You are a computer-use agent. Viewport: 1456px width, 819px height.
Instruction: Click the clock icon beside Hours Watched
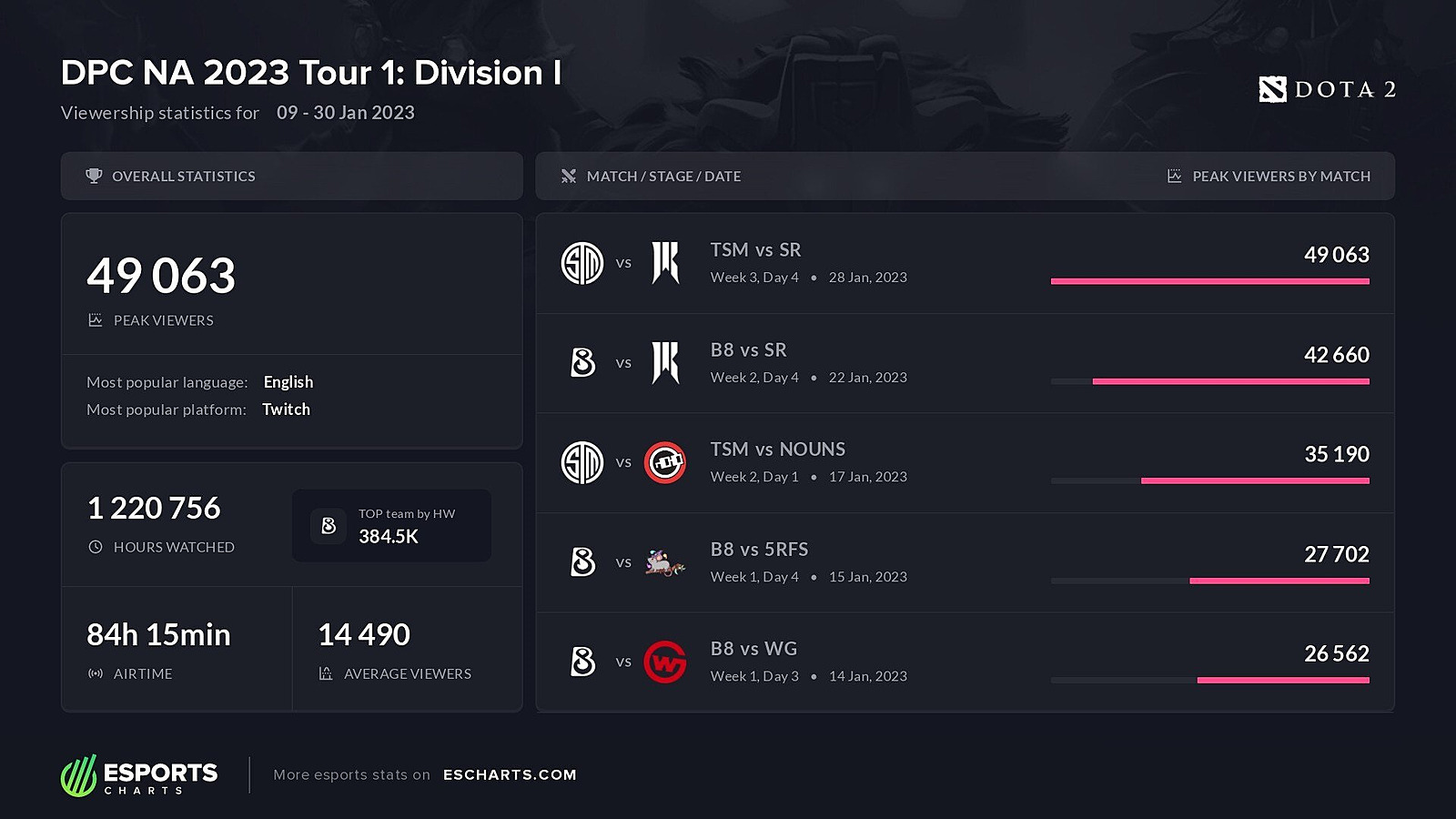pyautogui.click(x=96, y=547)
